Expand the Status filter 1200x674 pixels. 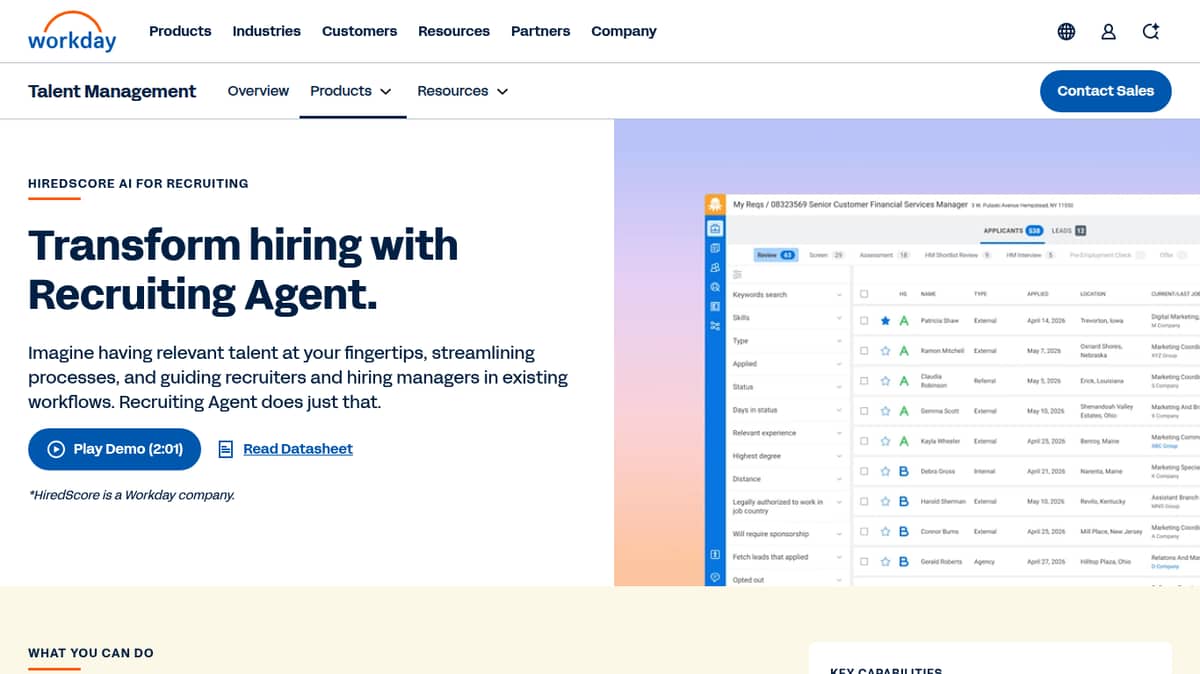pos(788,387)
